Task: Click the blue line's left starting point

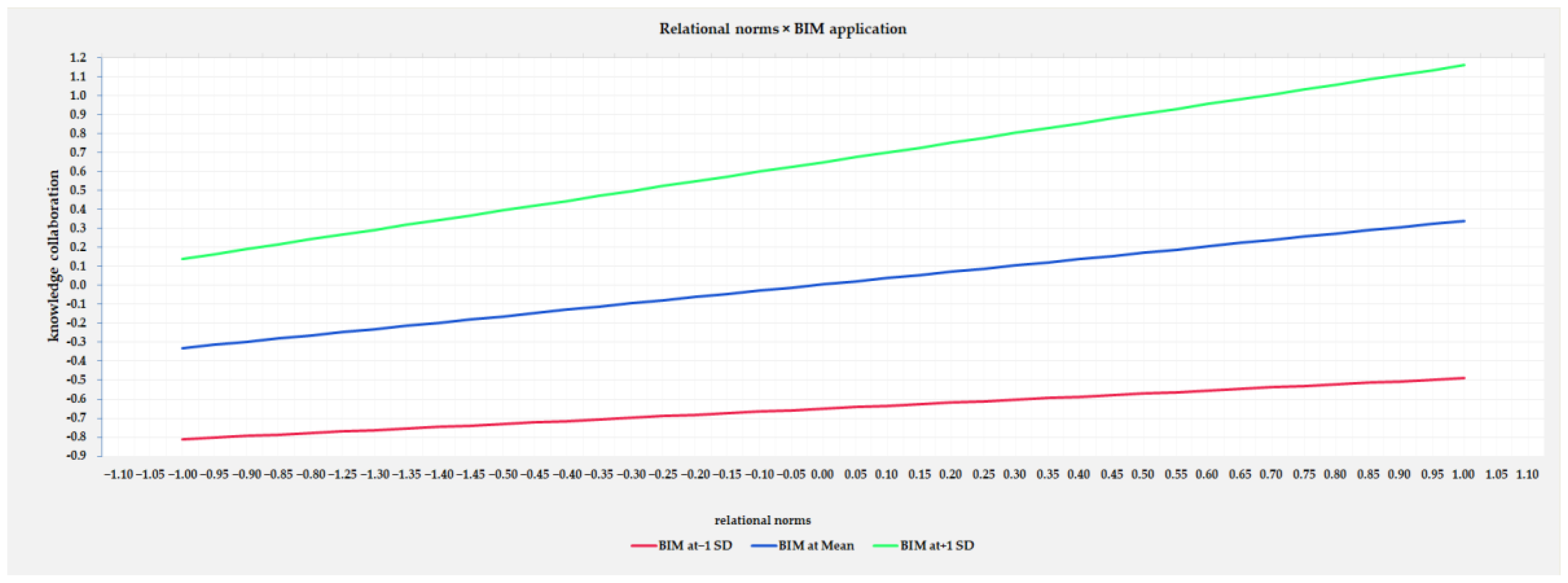Action: pyautogui.click(x=182, y=348)
